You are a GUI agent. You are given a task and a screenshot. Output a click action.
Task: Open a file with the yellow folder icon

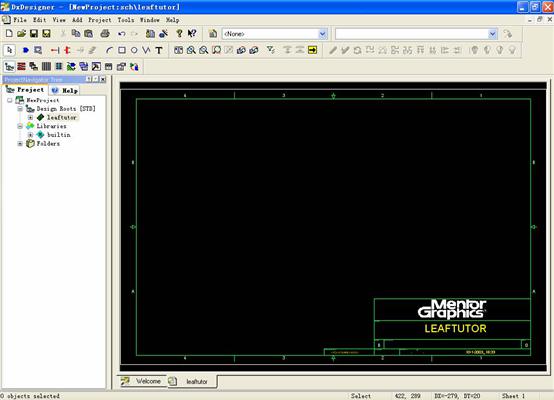pyautogui.click(x=22, y=34)
